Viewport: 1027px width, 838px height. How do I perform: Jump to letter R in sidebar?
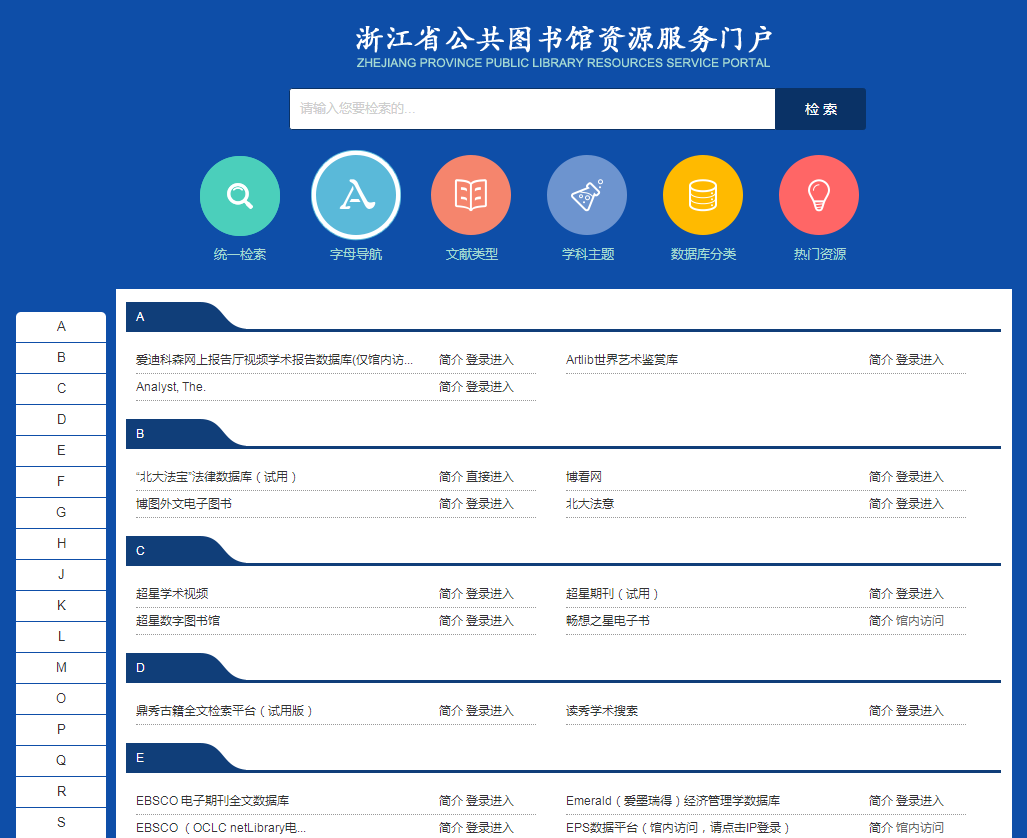click(x=61, y=791)
